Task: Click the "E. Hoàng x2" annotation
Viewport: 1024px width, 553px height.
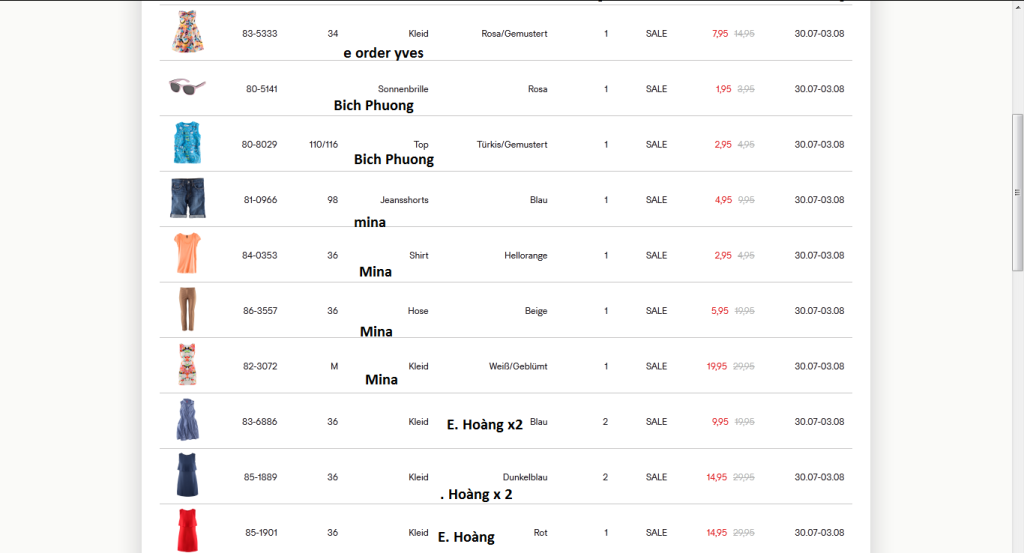Action: tap(484, 424)
